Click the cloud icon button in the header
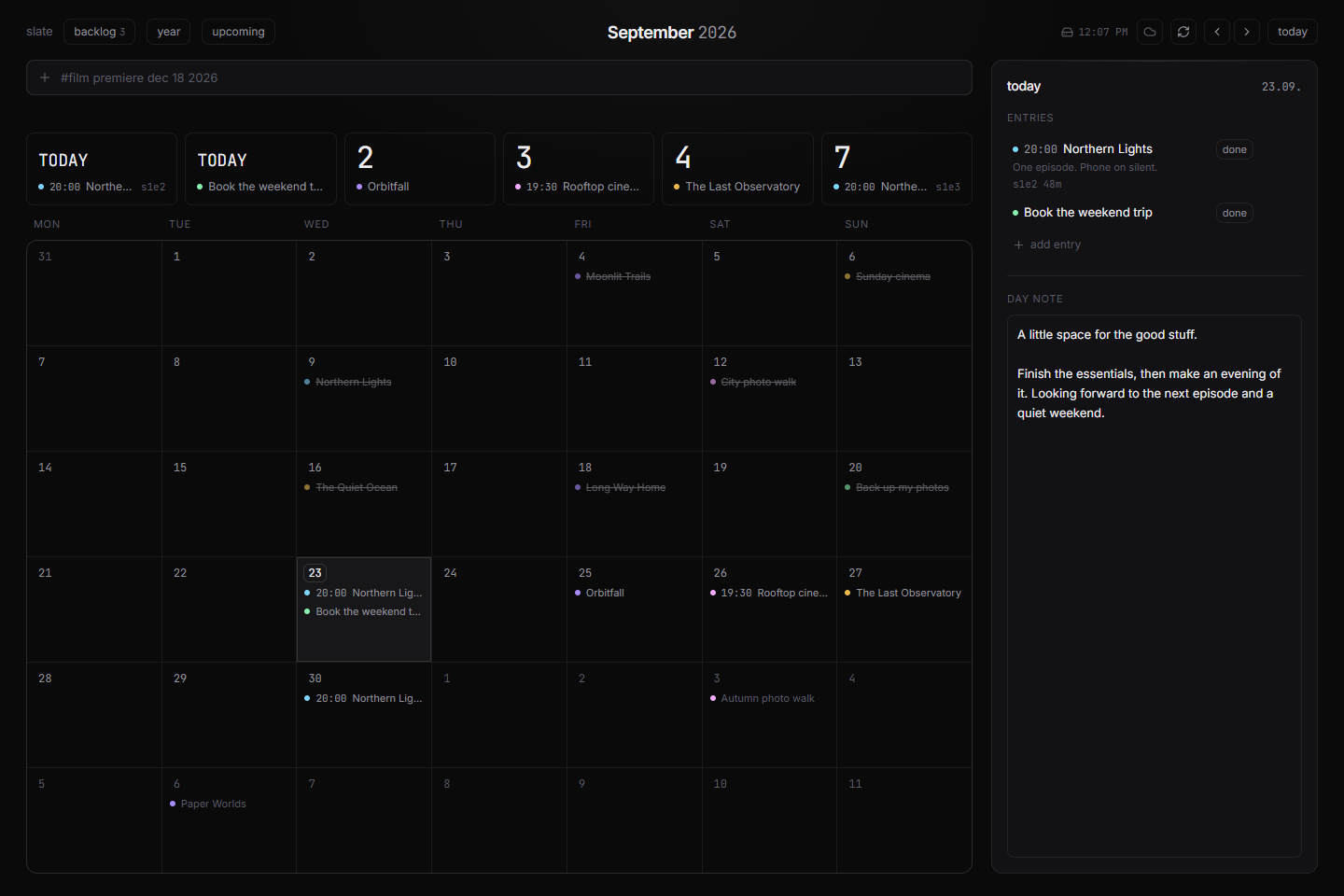 pyautogui.click(x=1150, y=32)
